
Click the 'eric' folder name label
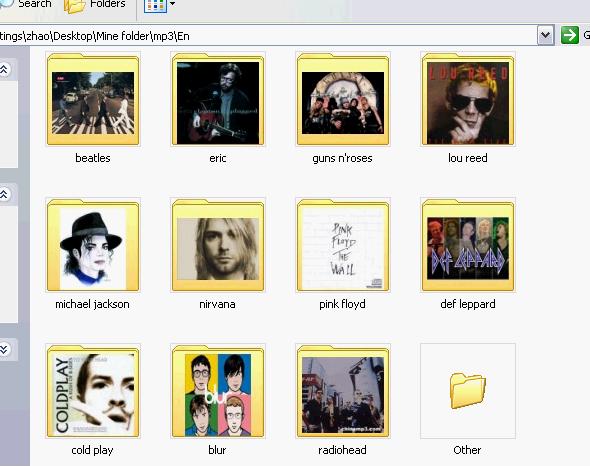(x=218, y=158)
